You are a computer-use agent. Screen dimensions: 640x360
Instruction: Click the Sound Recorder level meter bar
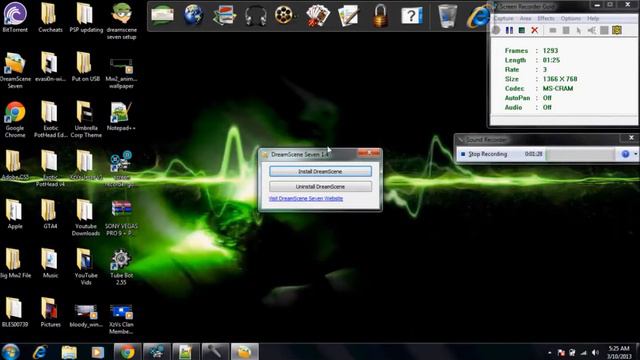coord(580,154)
